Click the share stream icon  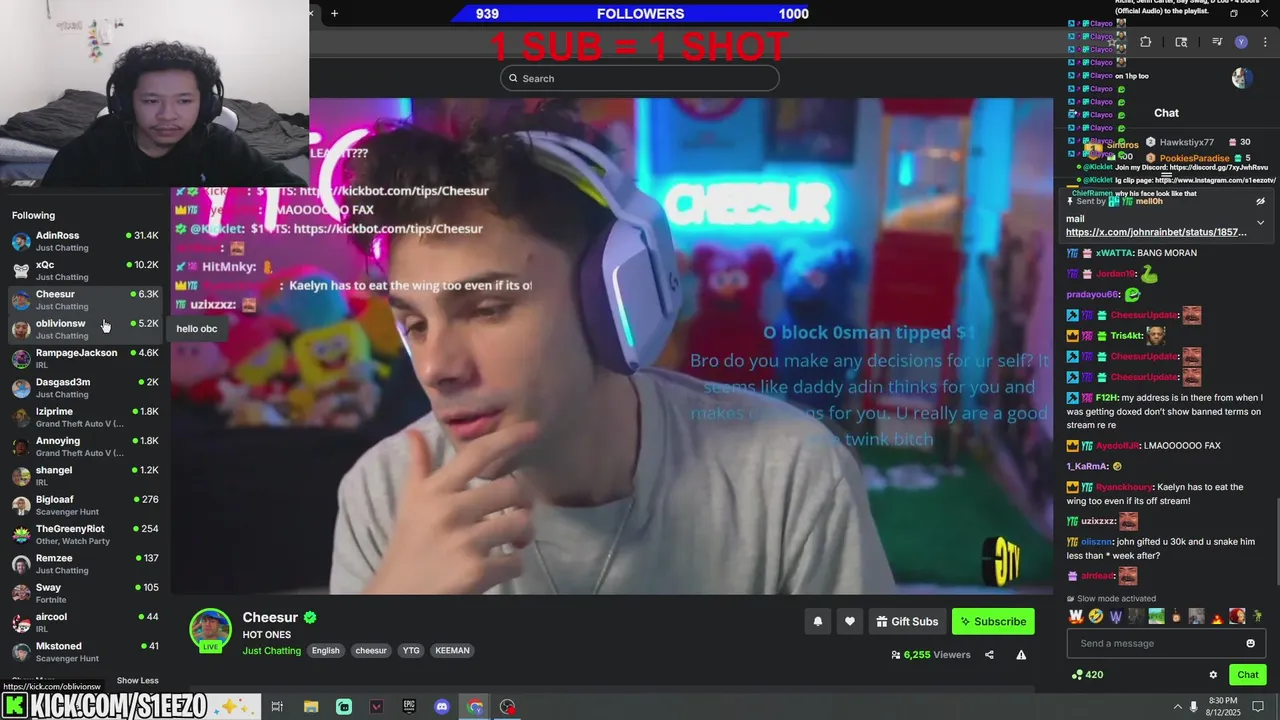pos(989,655)
